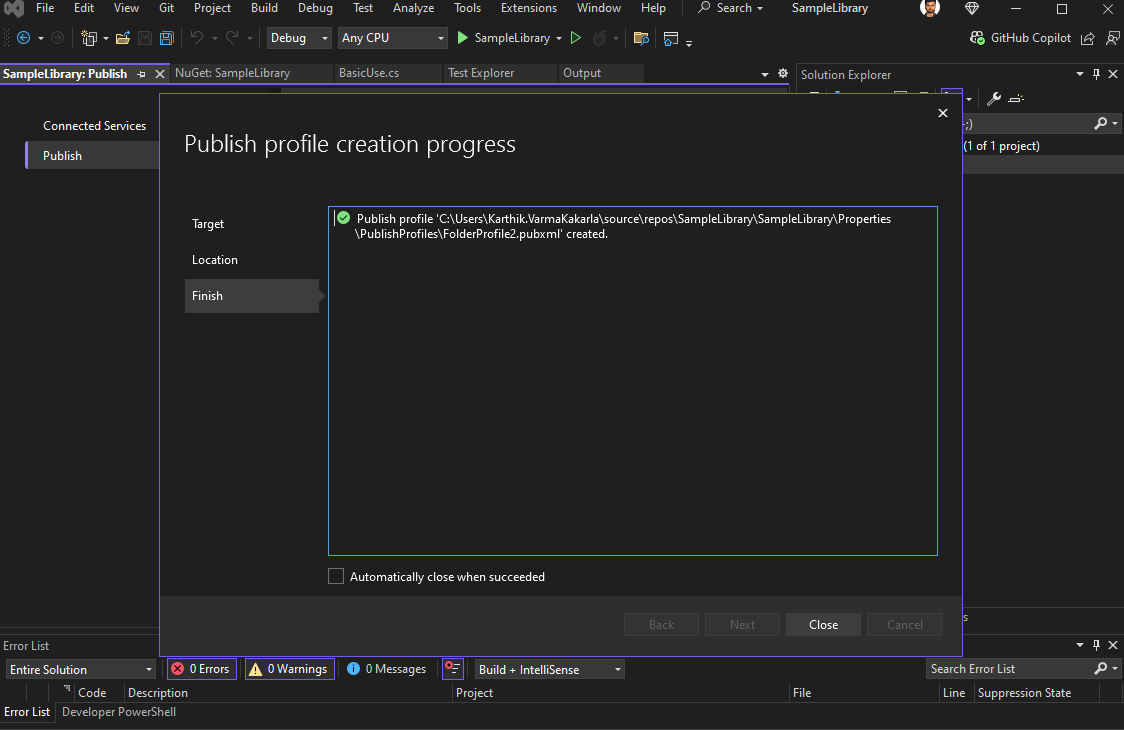Click the share icon next to GitHub Copilot
Viewport: 1124px width, 730px height.
pos(1087,38)
